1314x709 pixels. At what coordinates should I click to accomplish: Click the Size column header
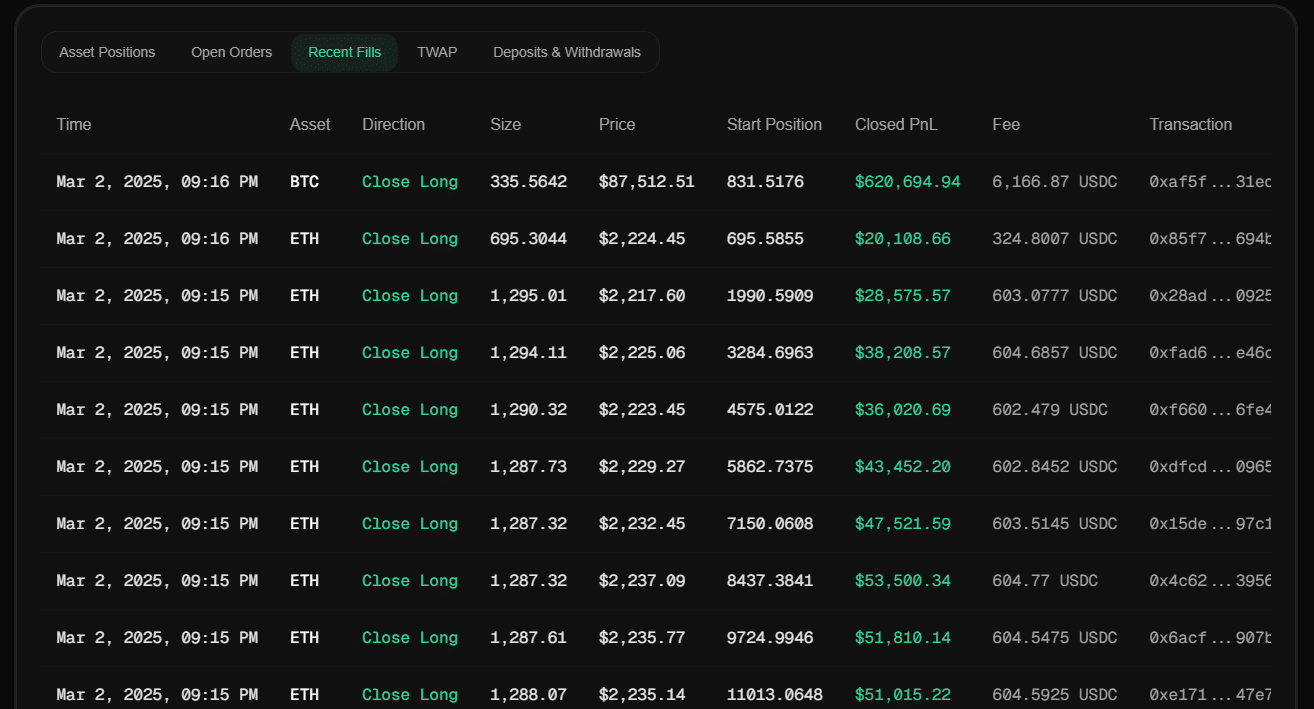coord(505,124)
